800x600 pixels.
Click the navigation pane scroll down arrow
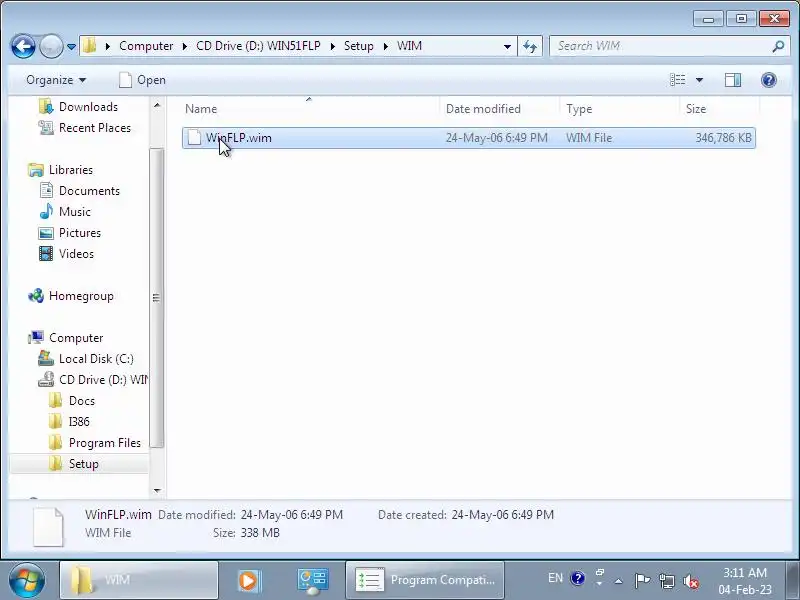[x=157, y=490]
